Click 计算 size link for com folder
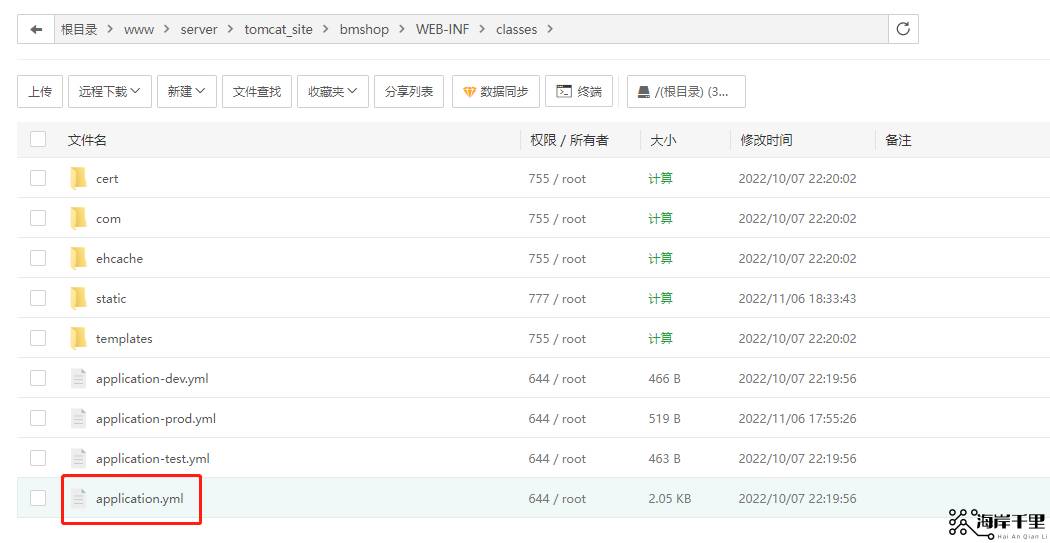This screenshot has height=543, width=1050. pos(660,219)
